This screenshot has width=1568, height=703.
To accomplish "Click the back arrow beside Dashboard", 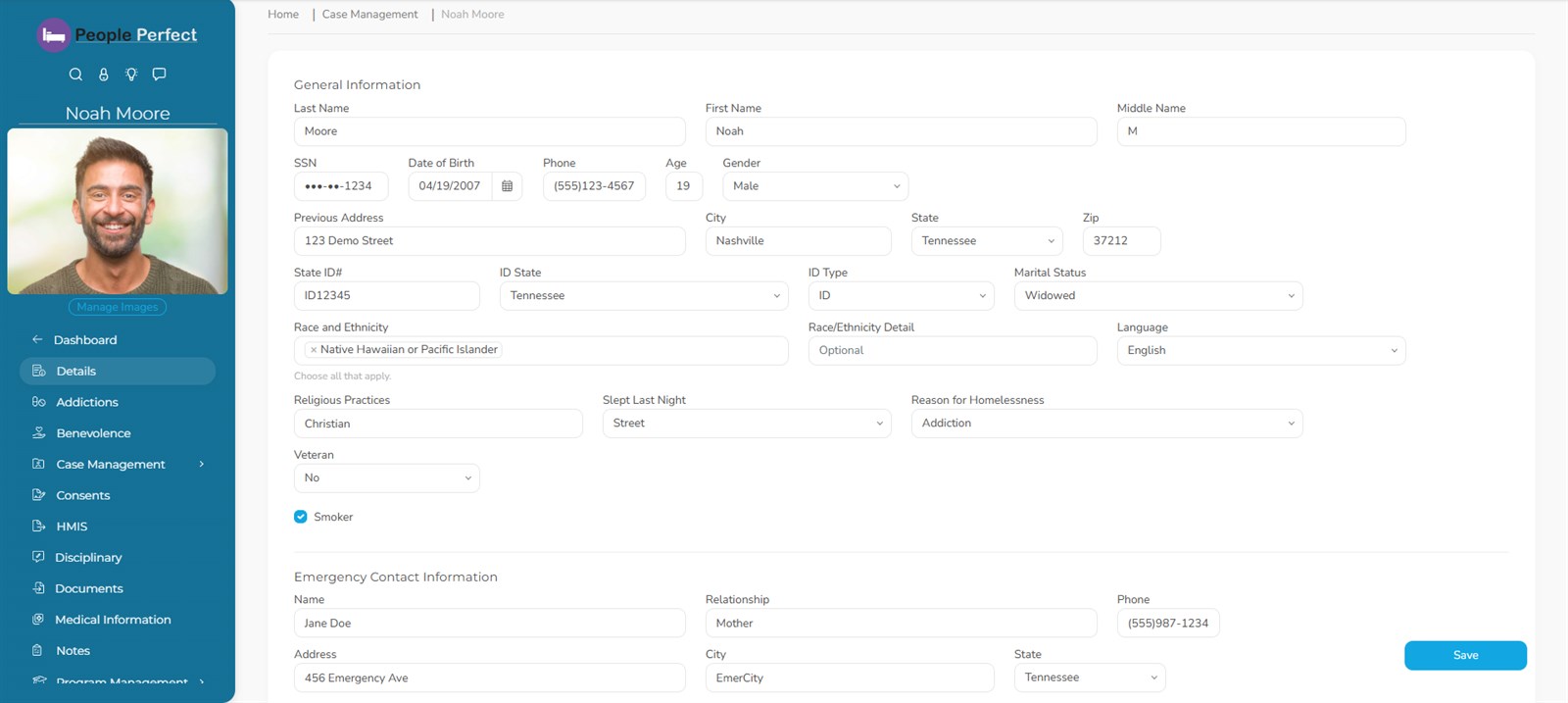I will pyautogui.click(x=37, y=339).
